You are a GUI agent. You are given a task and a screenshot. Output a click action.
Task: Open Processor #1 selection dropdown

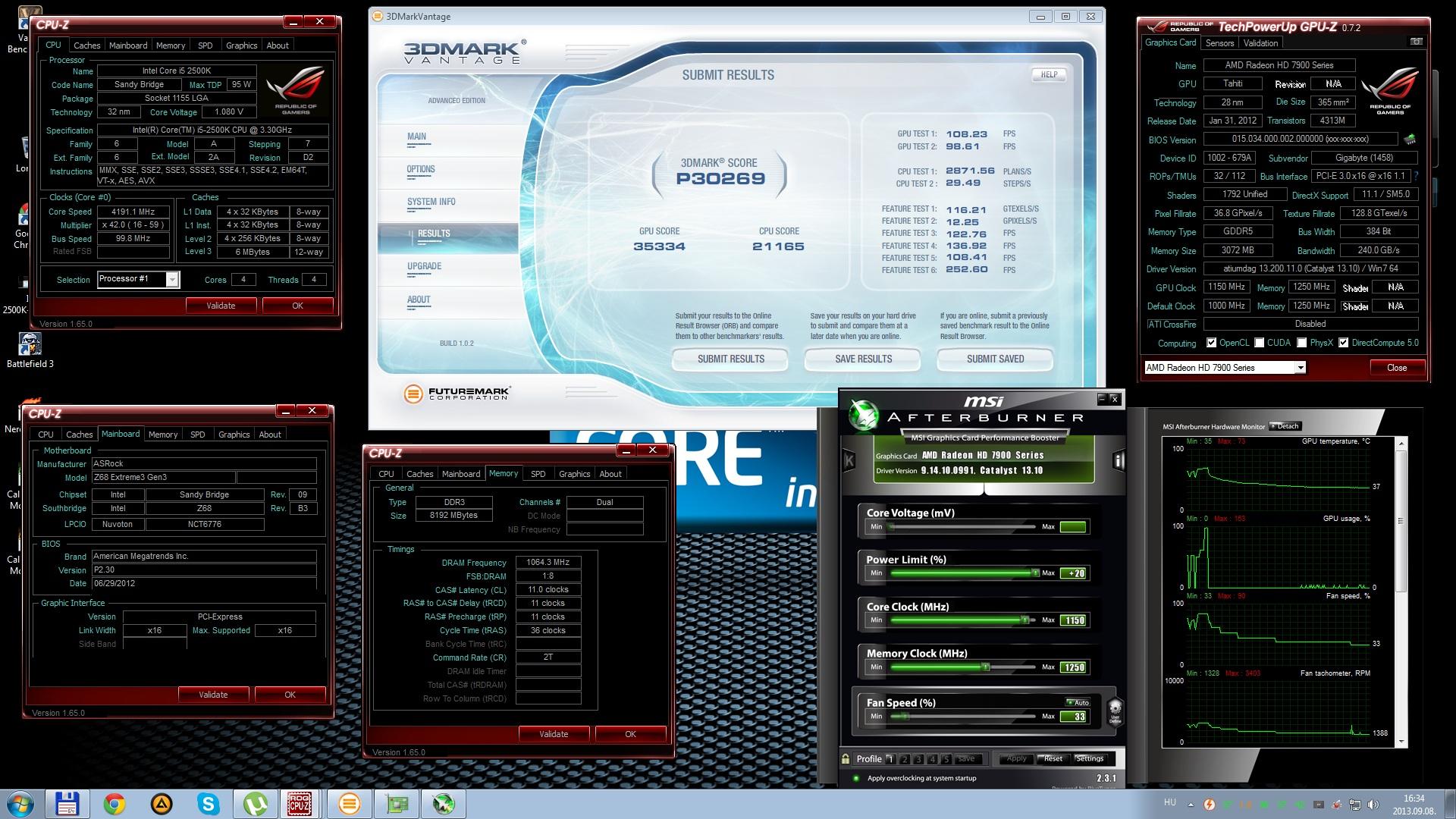click(x=172, y=280)
